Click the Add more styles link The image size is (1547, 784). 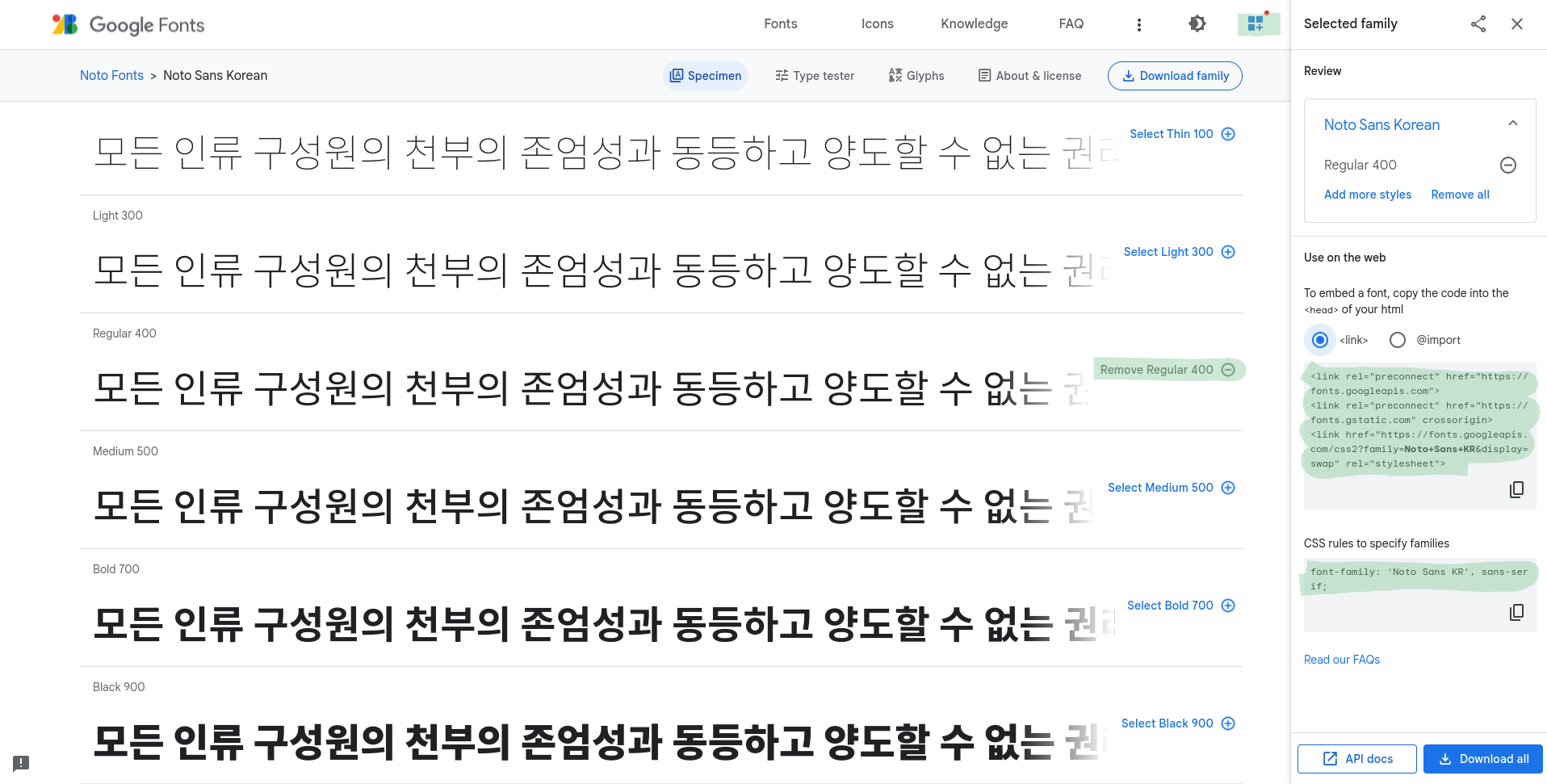[1368, 195]
